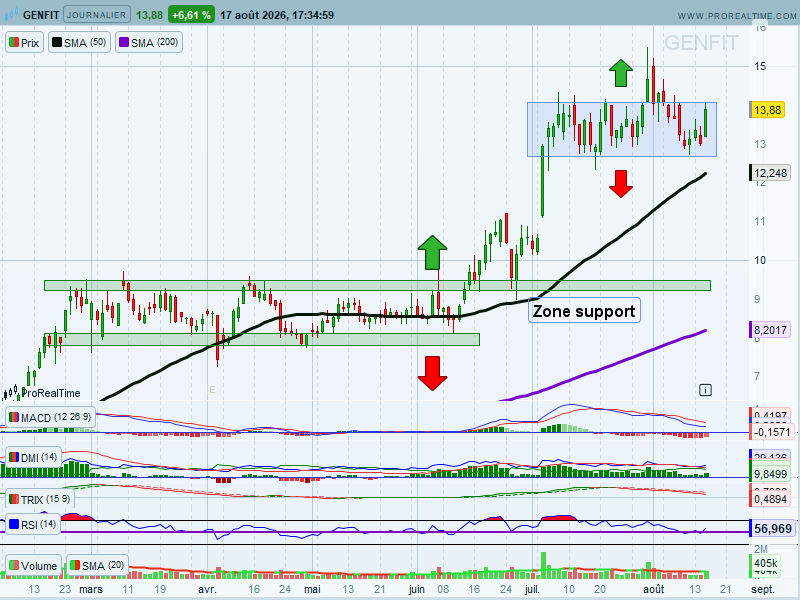Click the avr. date axis label
The image size is (800, 600).
pos(207,589)
